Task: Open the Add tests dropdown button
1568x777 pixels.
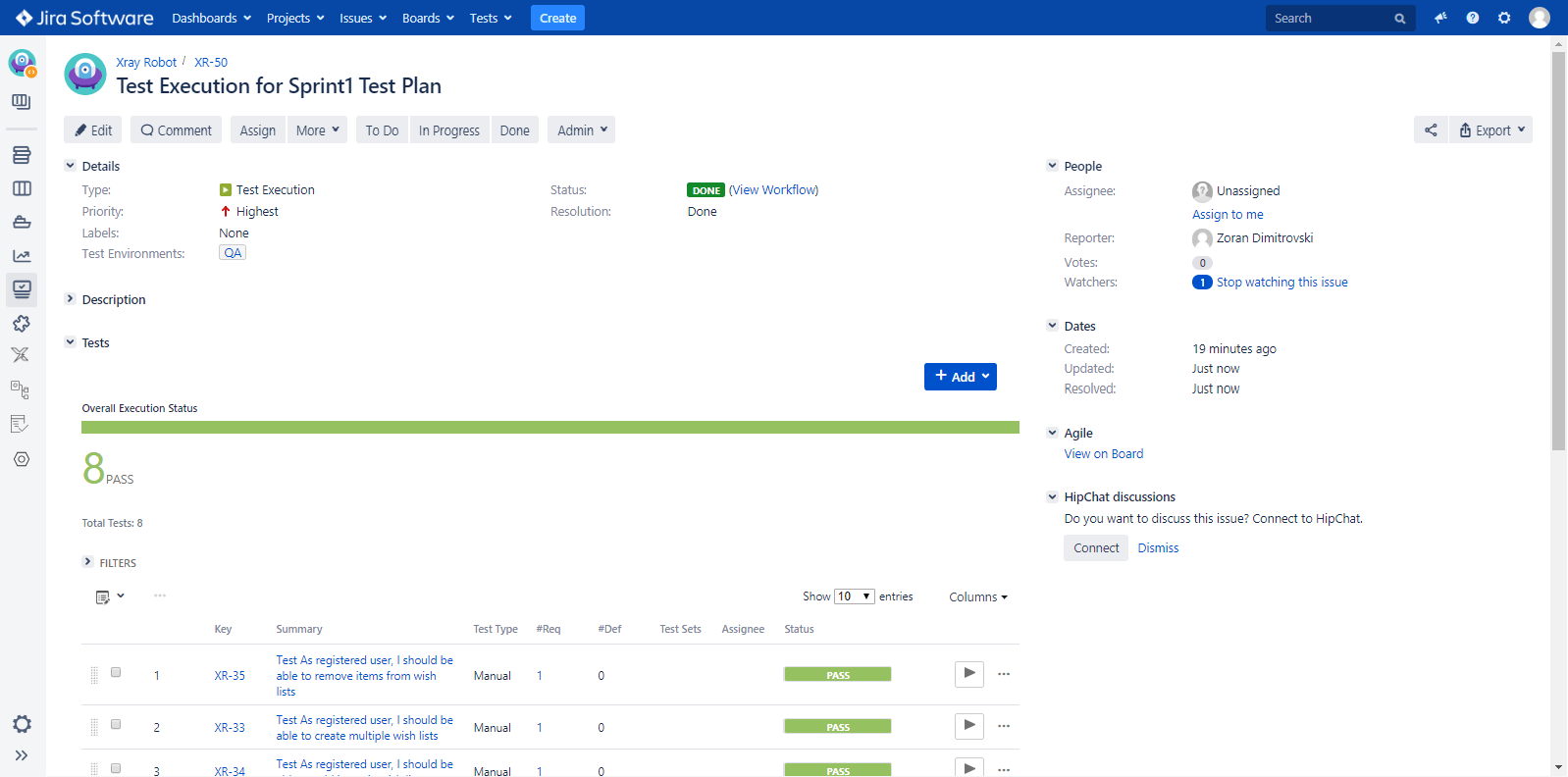Action: point(961,377)
